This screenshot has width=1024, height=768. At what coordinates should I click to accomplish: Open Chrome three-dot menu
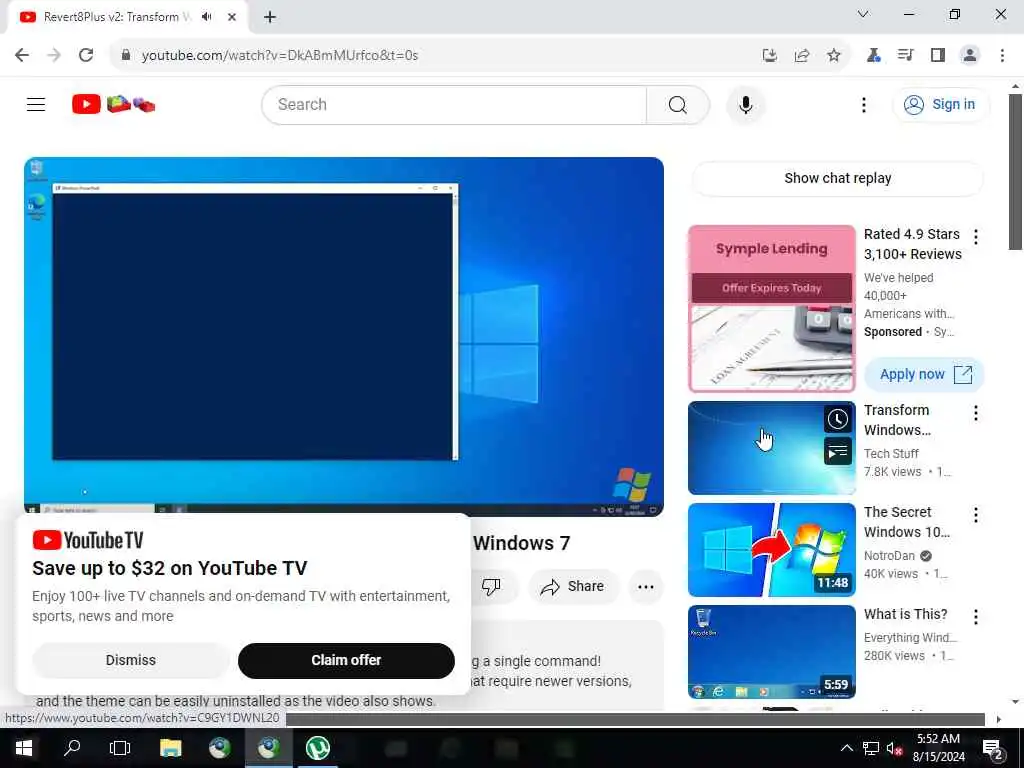point(1002,55)
